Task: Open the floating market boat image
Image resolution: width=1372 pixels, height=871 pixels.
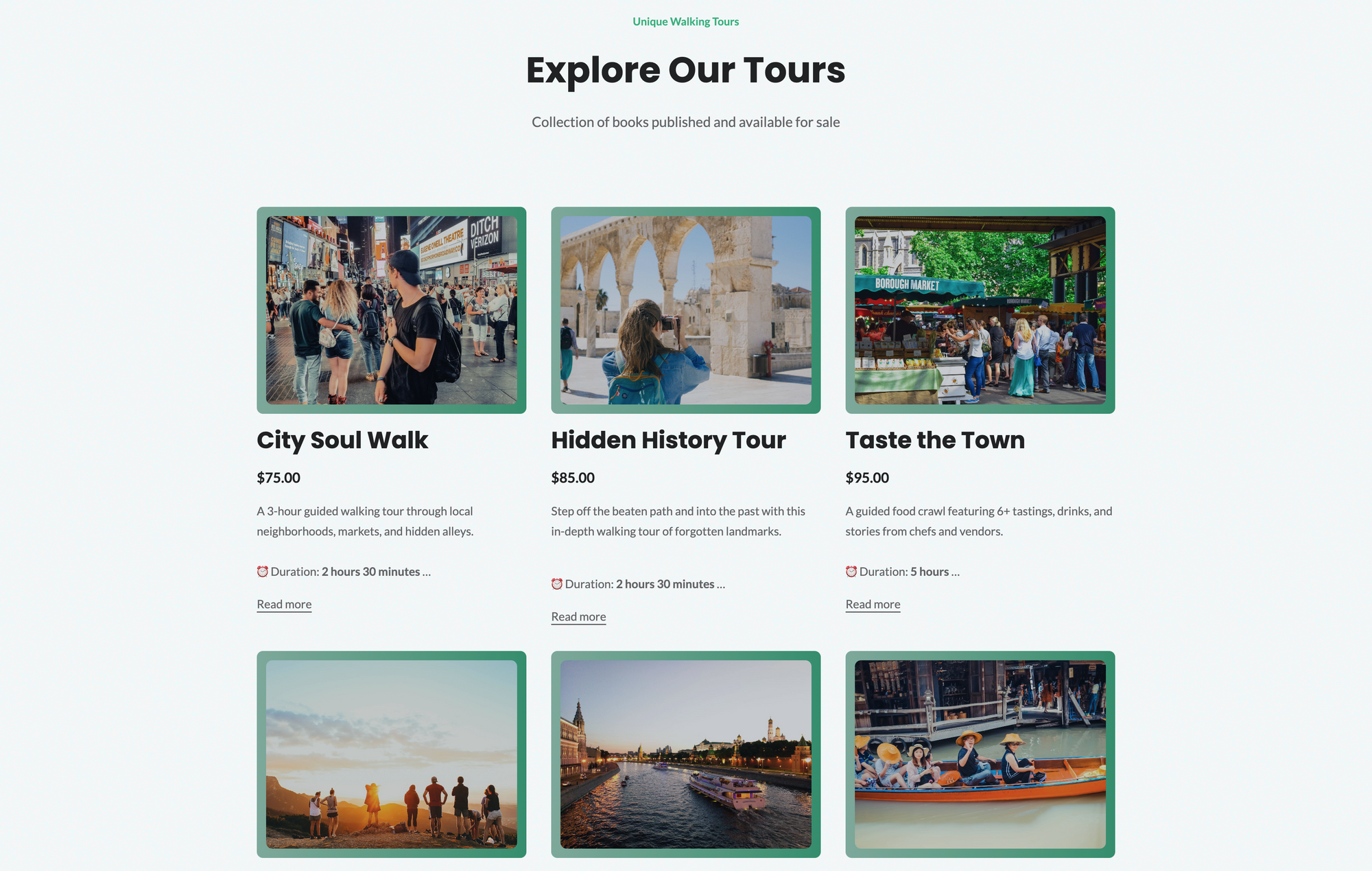Action: click(980, 754)
